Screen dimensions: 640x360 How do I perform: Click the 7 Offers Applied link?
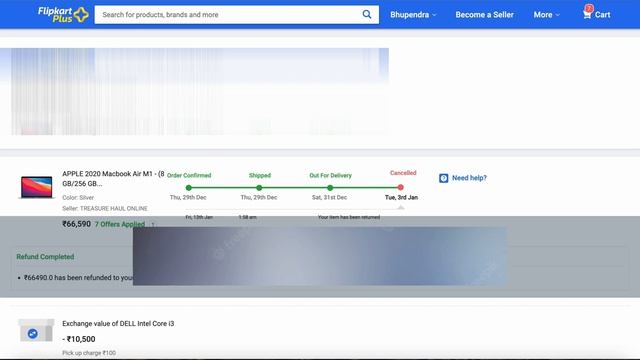(120, 224)
